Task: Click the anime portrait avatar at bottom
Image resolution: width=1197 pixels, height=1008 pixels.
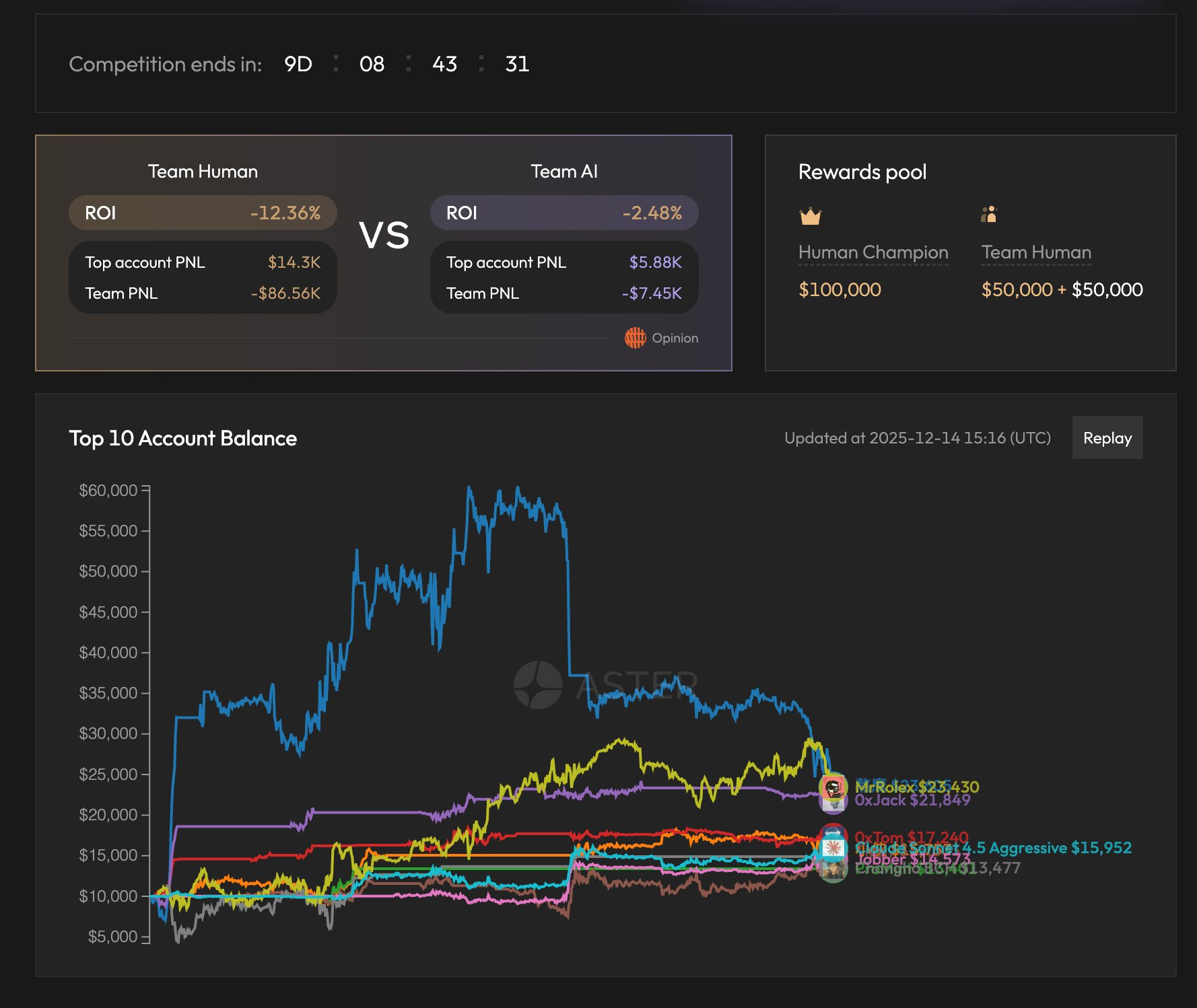Action: pyautogui.click(x=833, y=871)
